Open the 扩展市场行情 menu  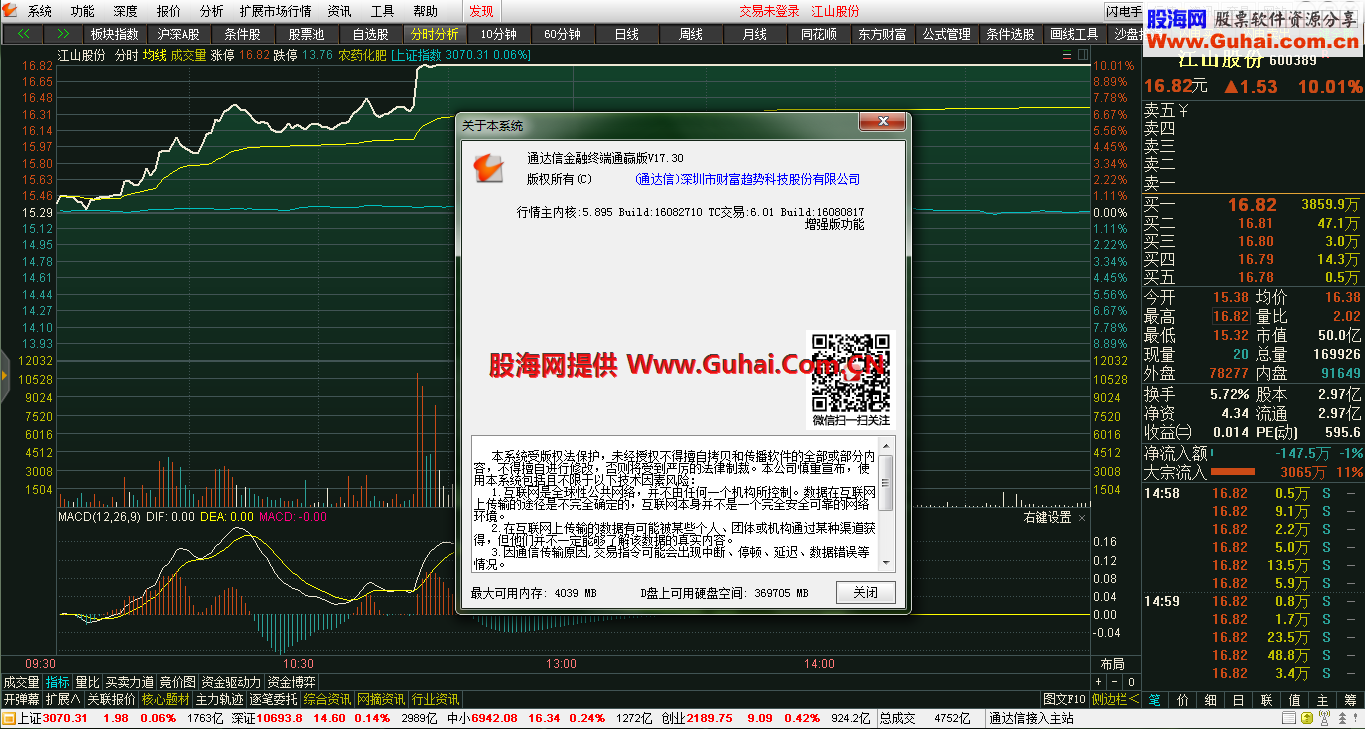point(275,11)
